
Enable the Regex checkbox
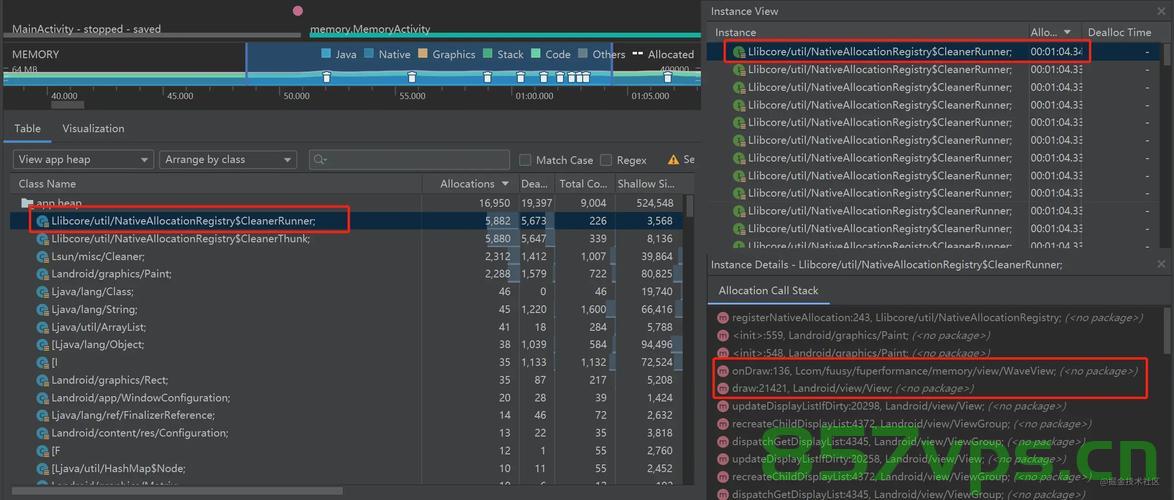[606, 160]
